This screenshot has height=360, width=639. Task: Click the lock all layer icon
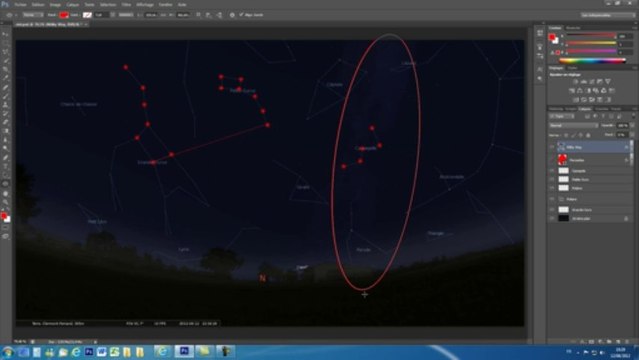[x=588, y=135]
